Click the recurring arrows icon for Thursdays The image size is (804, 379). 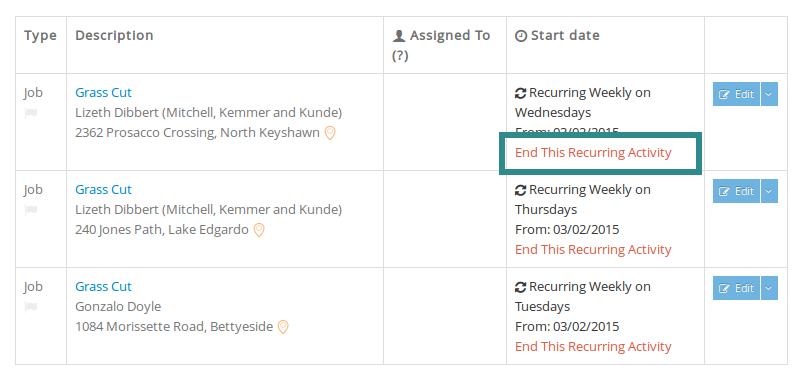520,190
